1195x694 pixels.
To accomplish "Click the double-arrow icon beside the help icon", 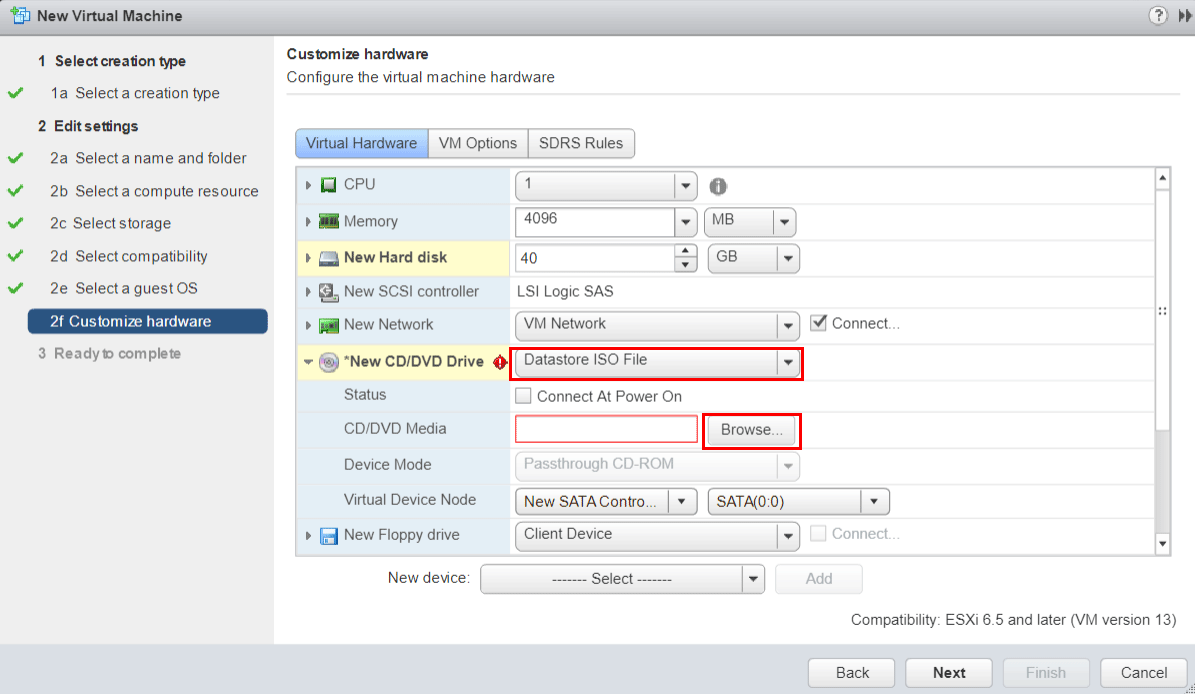I will (x=1184, y=15).
